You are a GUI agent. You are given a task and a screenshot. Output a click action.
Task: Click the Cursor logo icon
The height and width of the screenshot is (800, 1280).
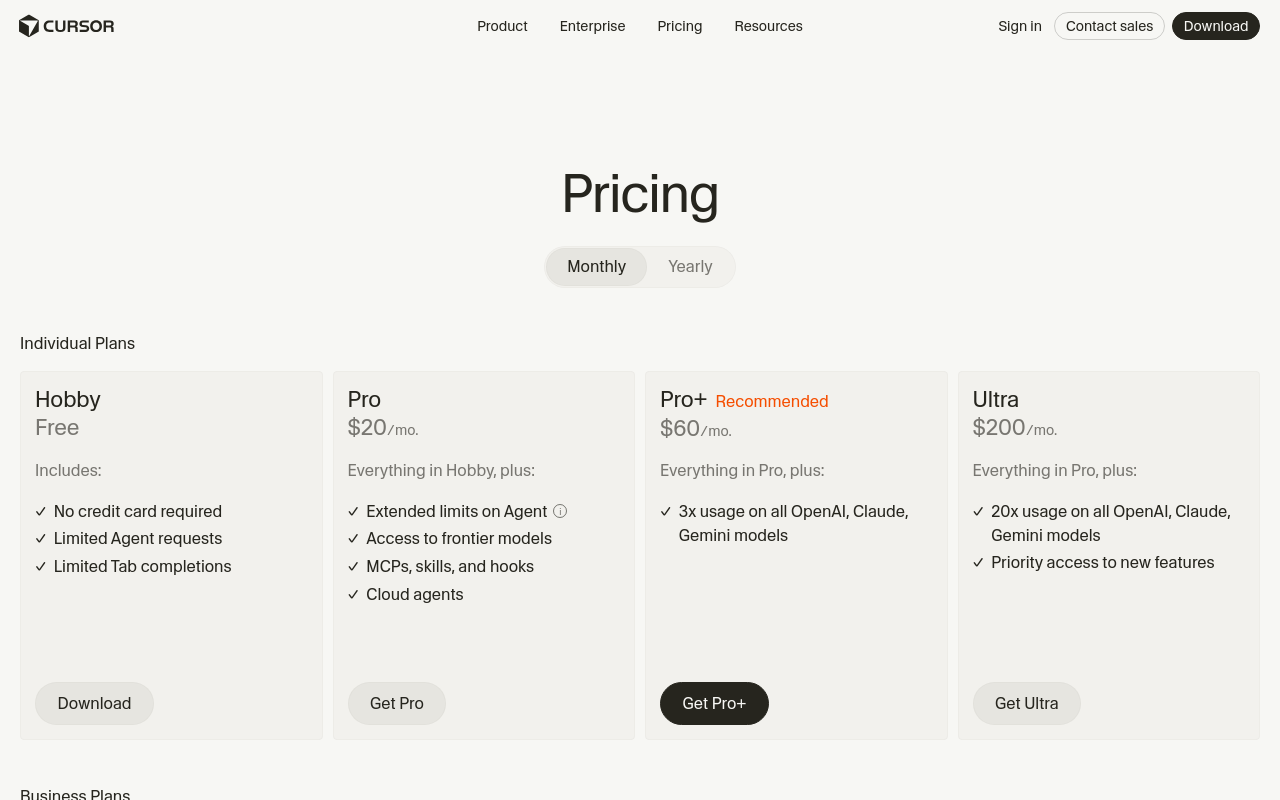(27, 25)
